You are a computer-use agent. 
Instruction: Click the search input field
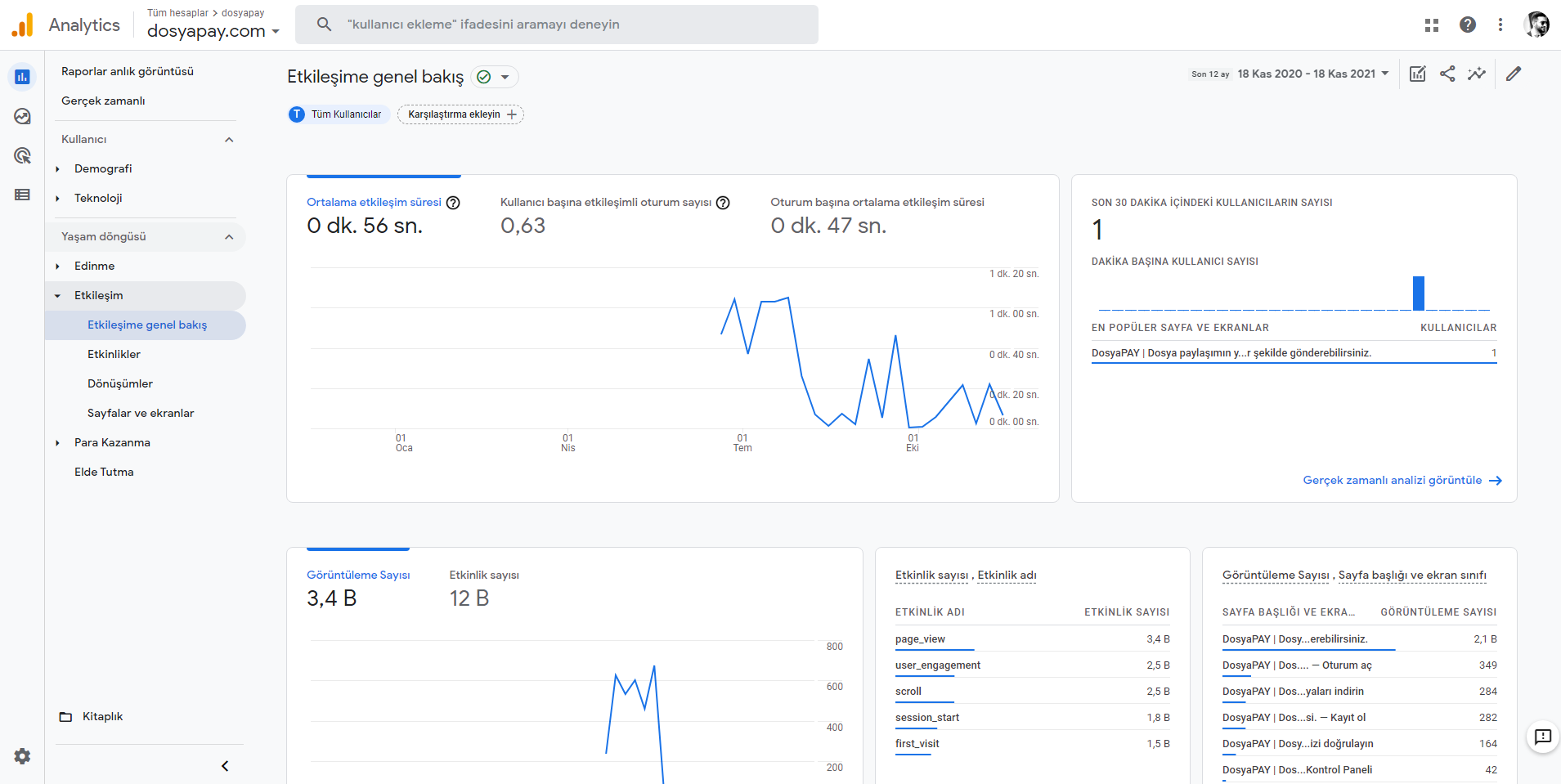pyautogui.click(x=557, y=25)
